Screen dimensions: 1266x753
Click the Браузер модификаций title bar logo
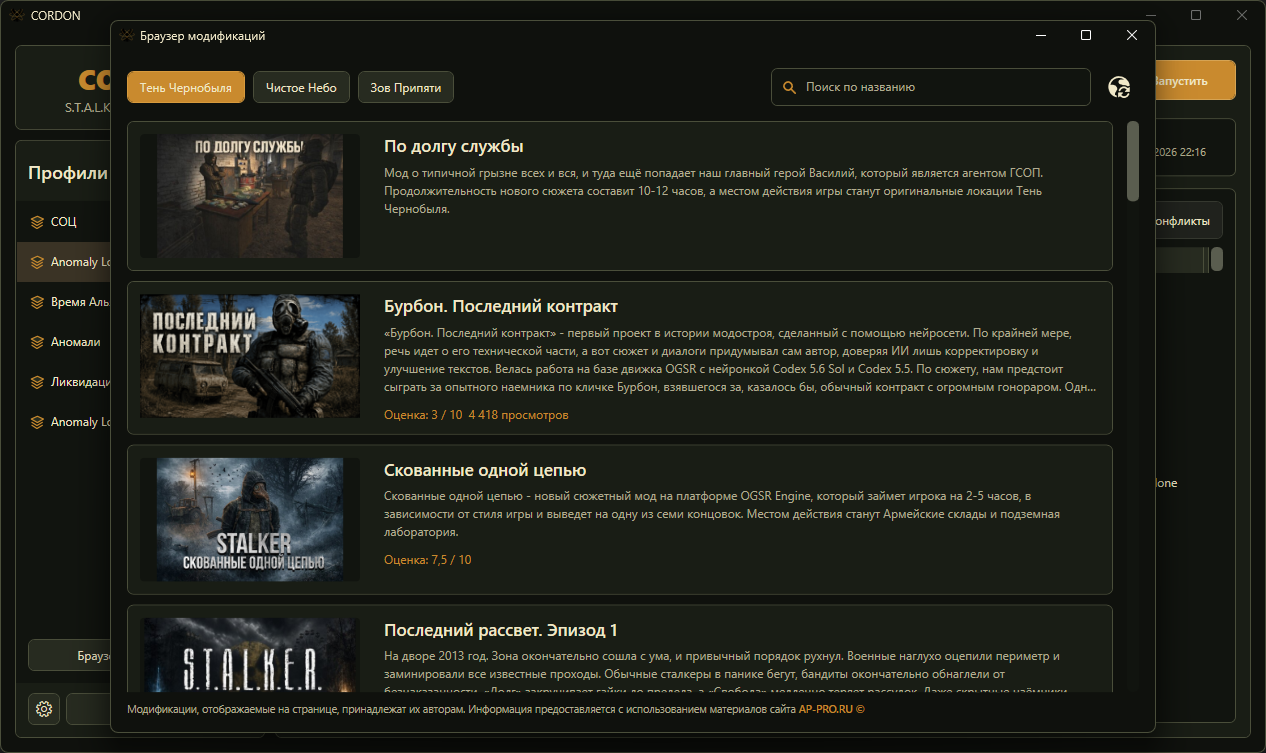126,35
